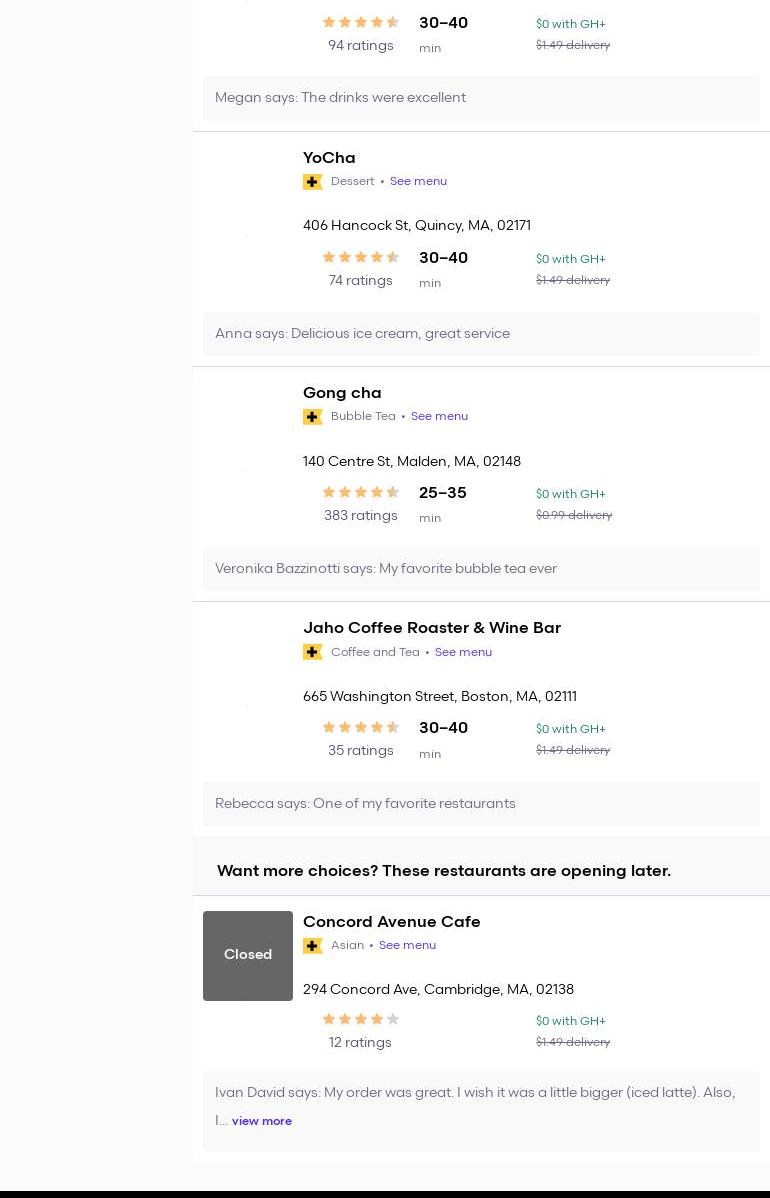Click YoCha's star rating icons

click(x=361, y=258)
